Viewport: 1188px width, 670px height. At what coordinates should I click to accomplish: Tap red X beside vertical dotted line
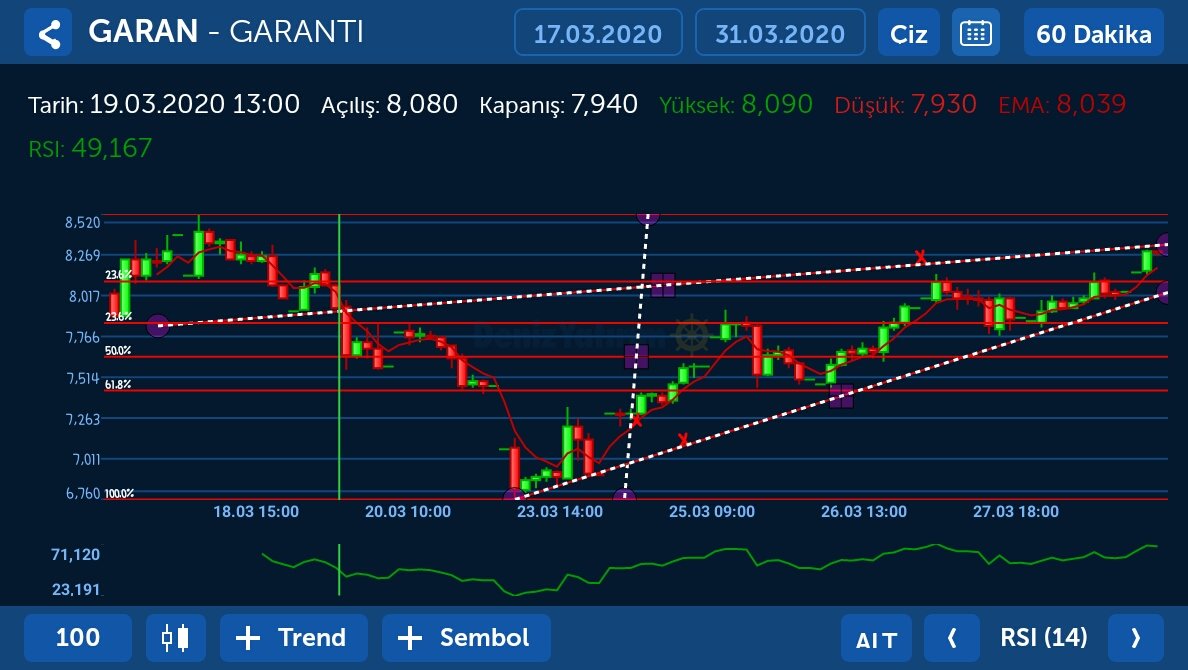(636, 421)
